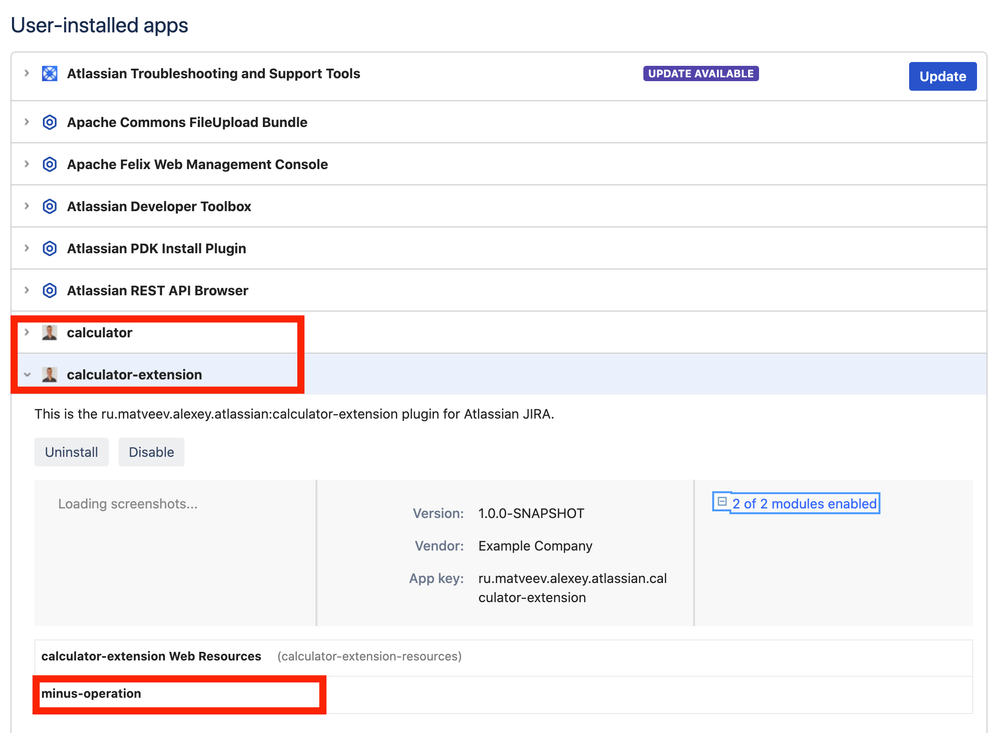Click the (calculator-extension-resources) module key

370,657
